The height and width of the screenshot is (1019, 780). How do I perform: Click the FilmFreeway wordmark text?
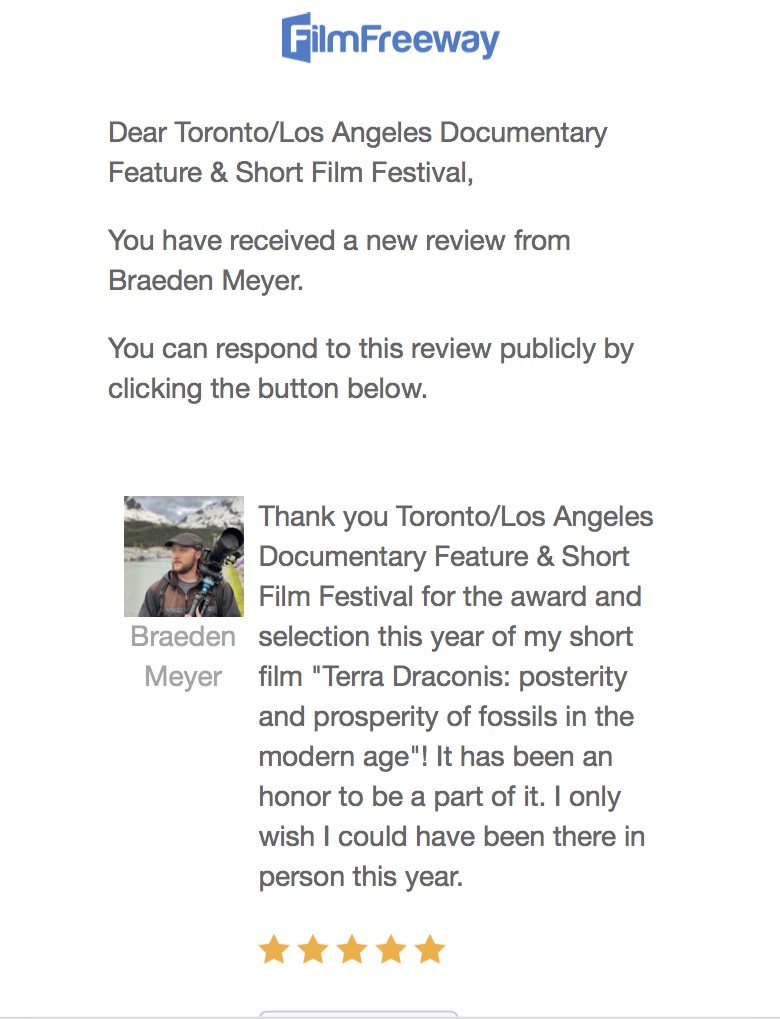407,41
